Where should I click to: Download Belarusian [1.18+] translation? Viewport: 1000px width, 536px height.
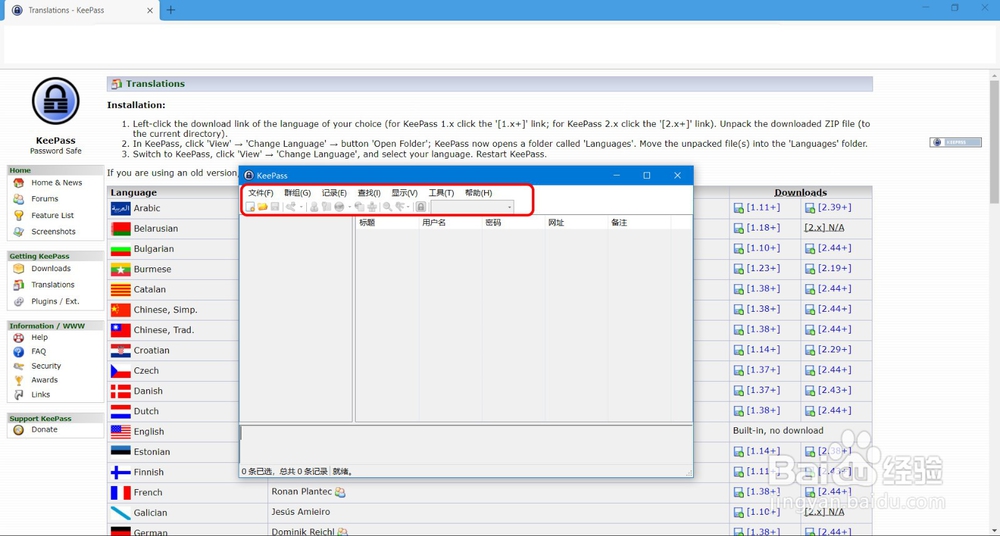click(763, 228)
